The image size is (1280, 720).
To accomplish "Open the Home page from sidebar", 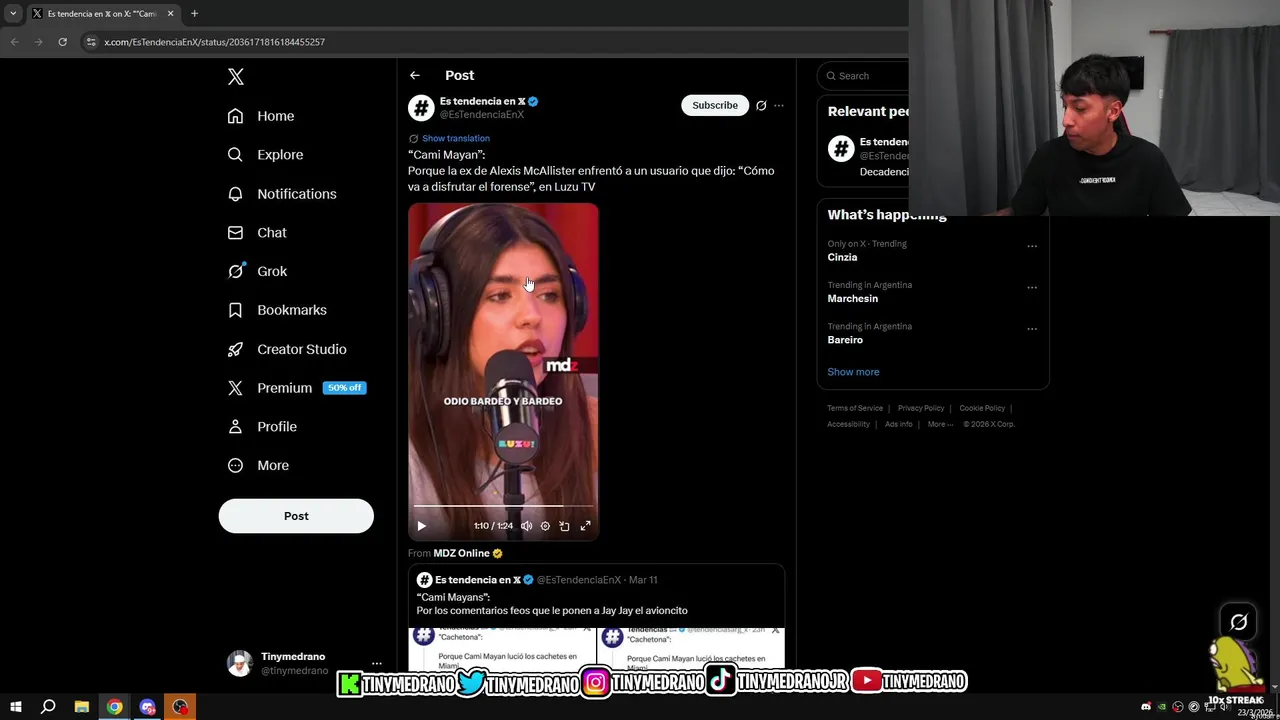I will coord(261,116).
